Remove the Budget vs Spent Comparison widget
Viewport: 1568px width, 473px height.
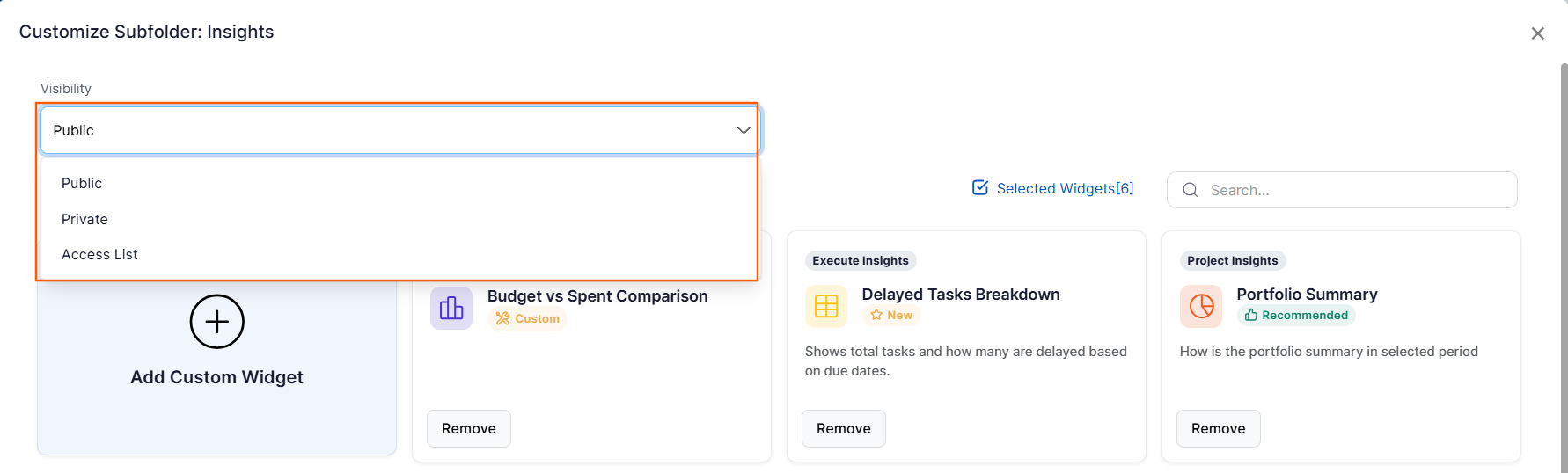pyautogui.click(x=469, y=428)
